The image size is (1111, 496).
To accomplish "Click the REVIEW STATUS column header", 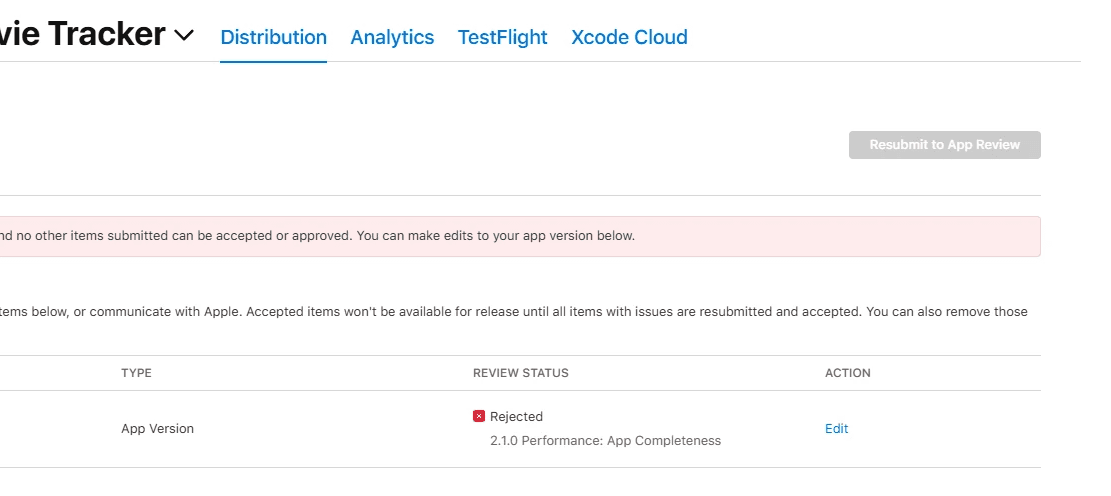I will click(521, 373).
